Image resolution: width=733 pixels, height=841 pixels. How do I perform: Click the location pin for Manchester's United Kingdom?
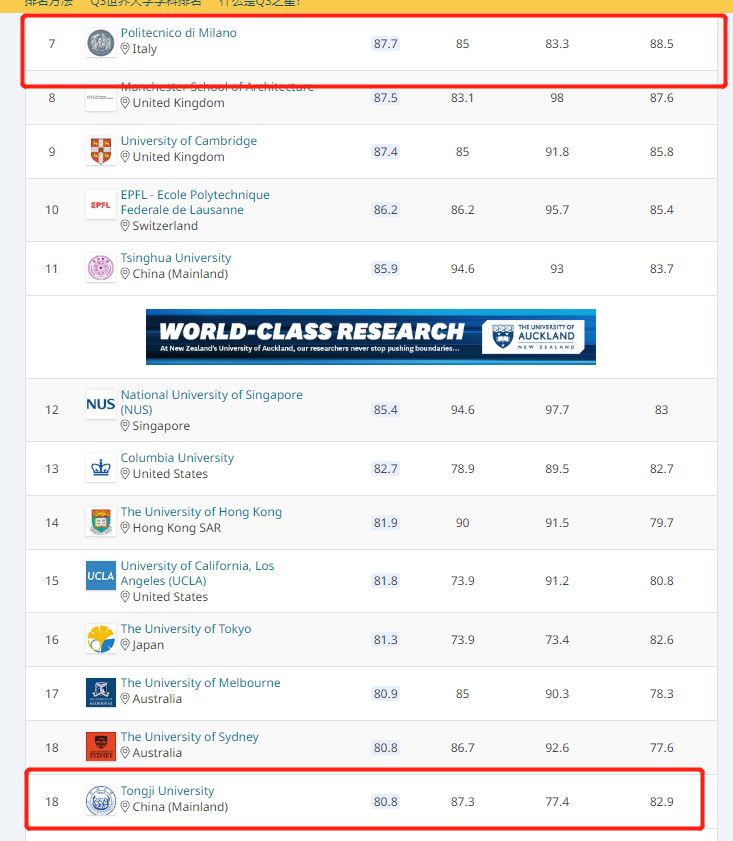125,102
